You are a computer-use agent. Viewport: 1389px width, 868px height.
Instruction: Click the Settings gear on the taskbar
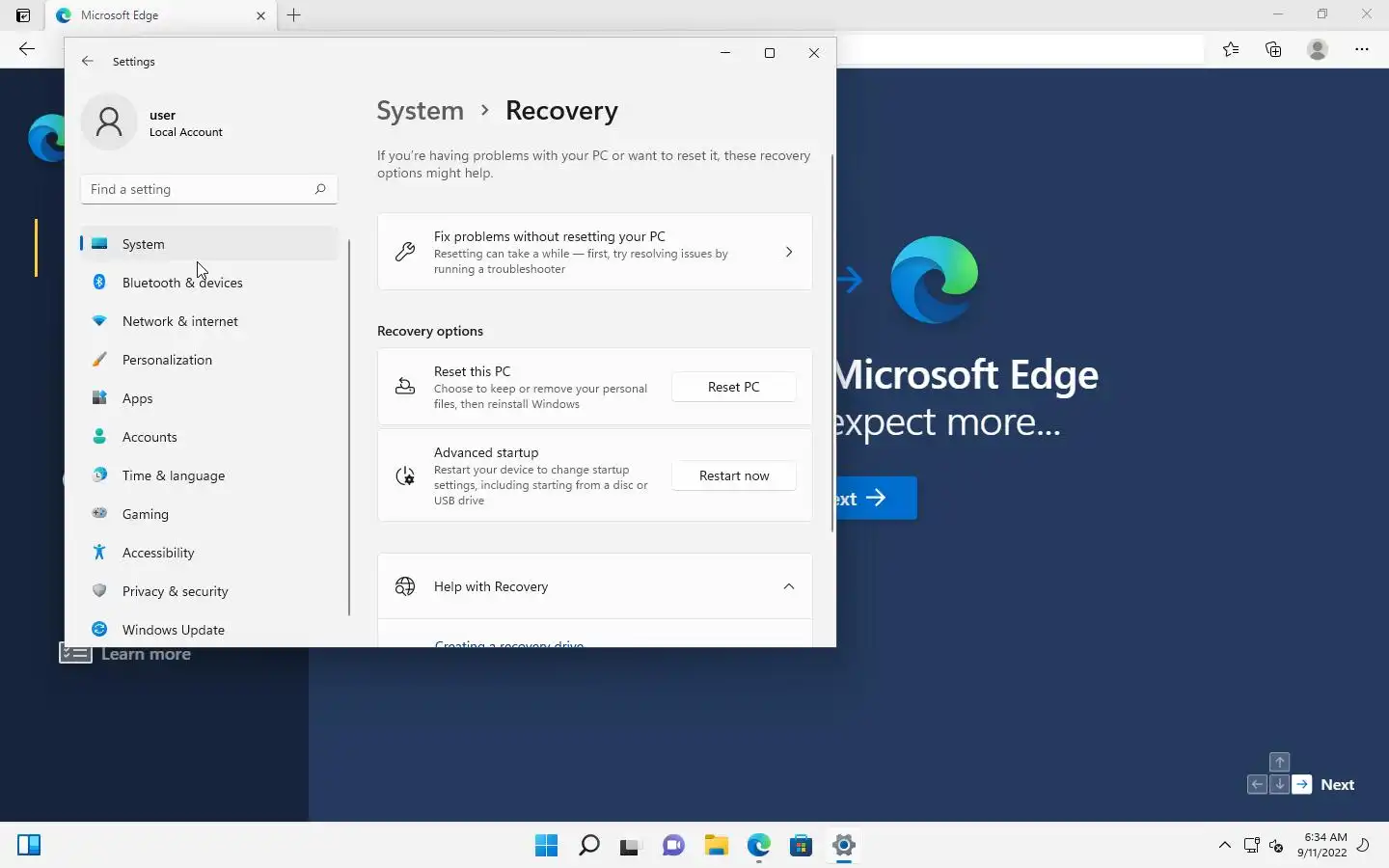[x=843, y=846]
